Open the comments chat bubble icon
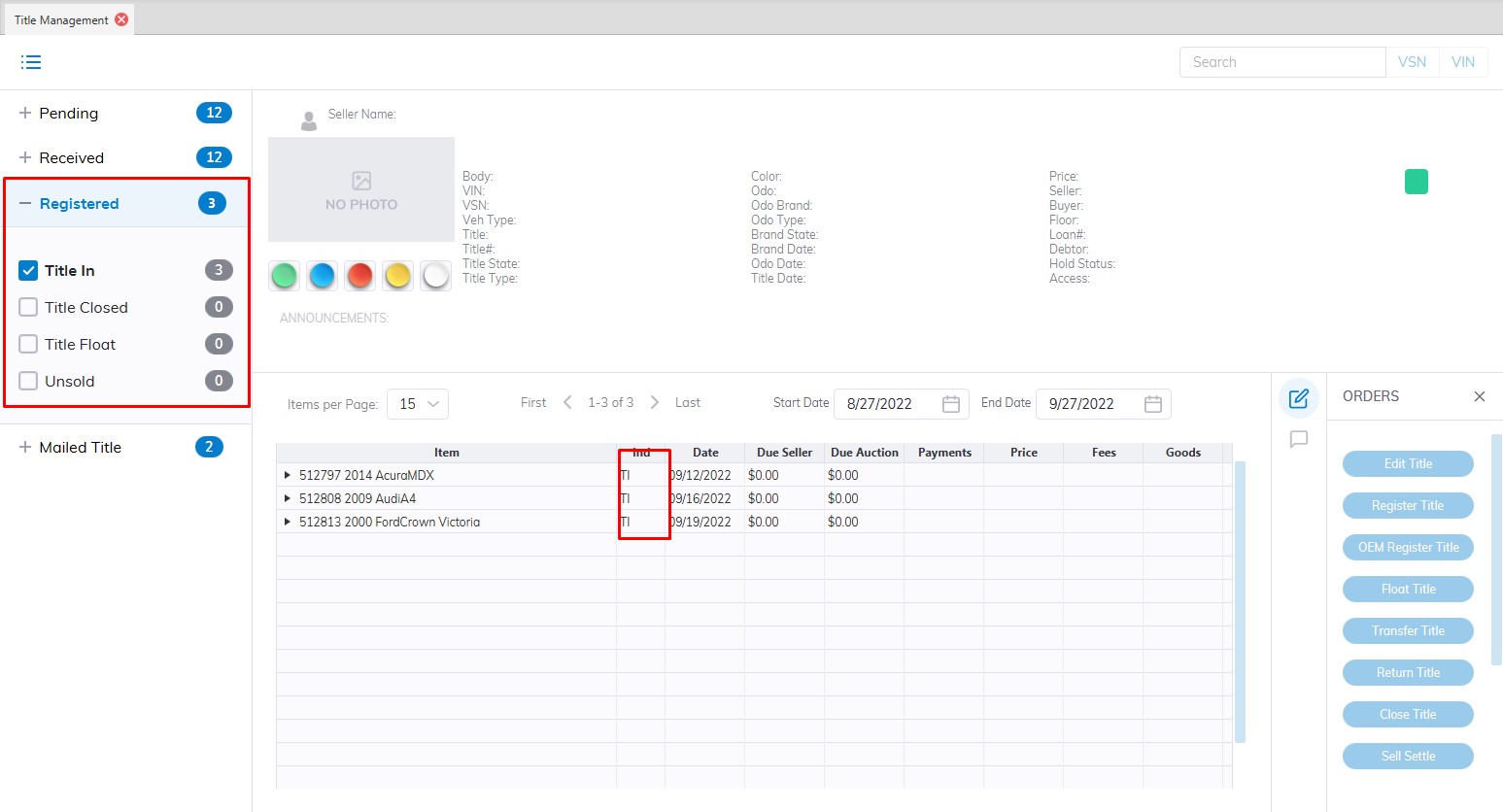The width and height of the screenshot is (1503, 812). pyautogui.click(x=1298, y=440)
